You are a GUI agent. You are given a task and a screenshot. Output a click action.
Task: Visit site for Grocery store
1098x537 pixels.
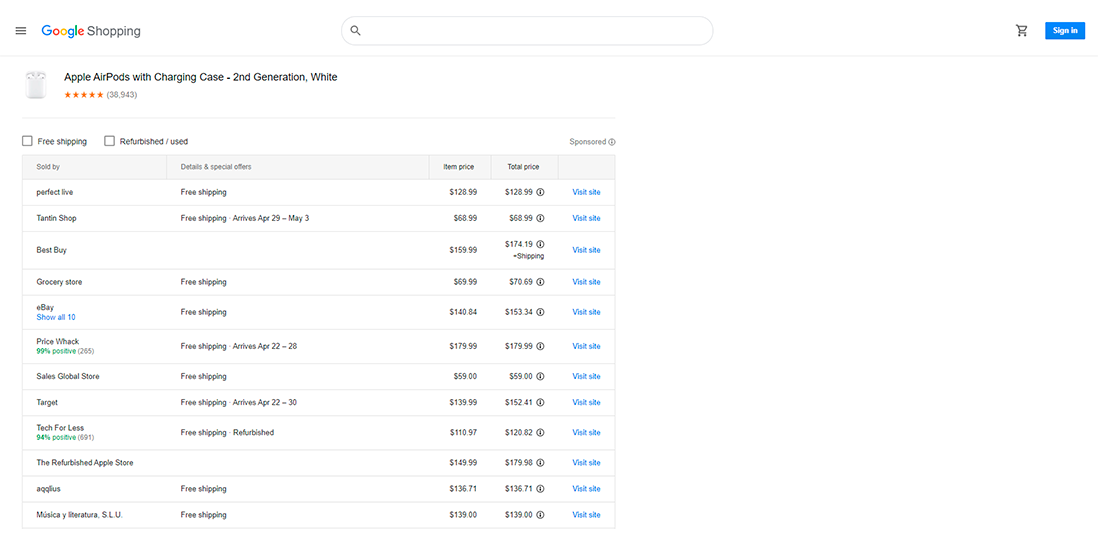[586, 282]
